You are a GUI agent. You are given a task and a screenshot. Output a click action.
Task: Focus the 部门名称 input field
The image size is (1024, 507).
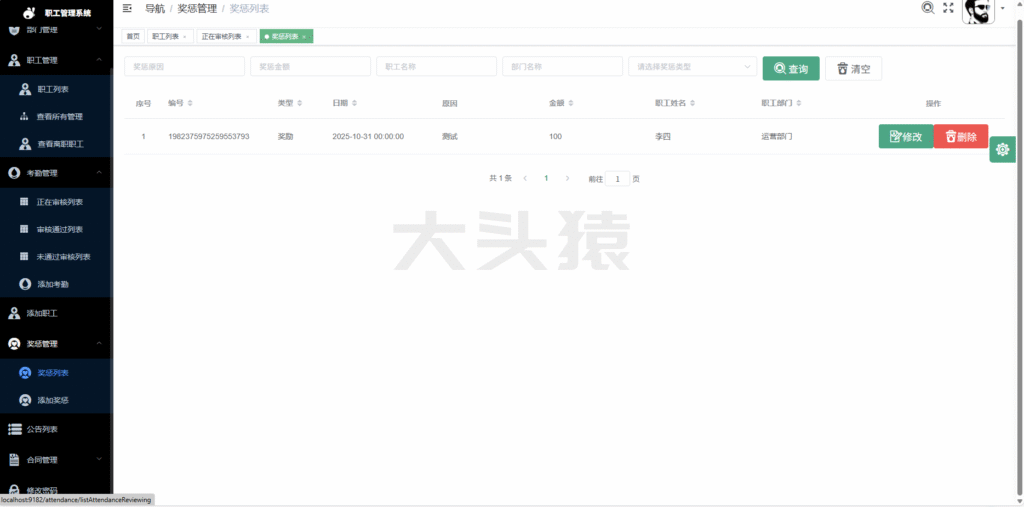(x=562, y=67)
